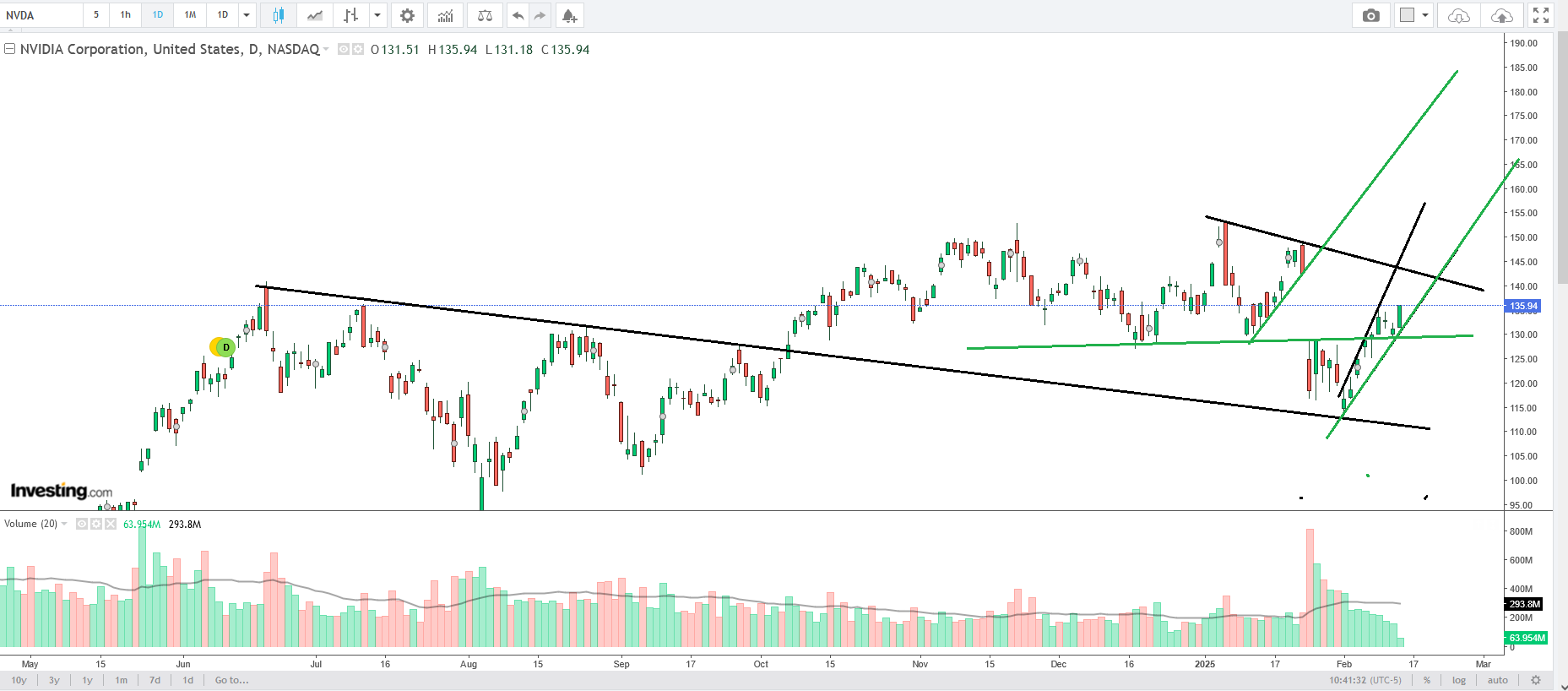Image resolution: width=1568 pixels, height=691 pixels.
Task: Switch to the line chart style
Action: tap(314, 15)
